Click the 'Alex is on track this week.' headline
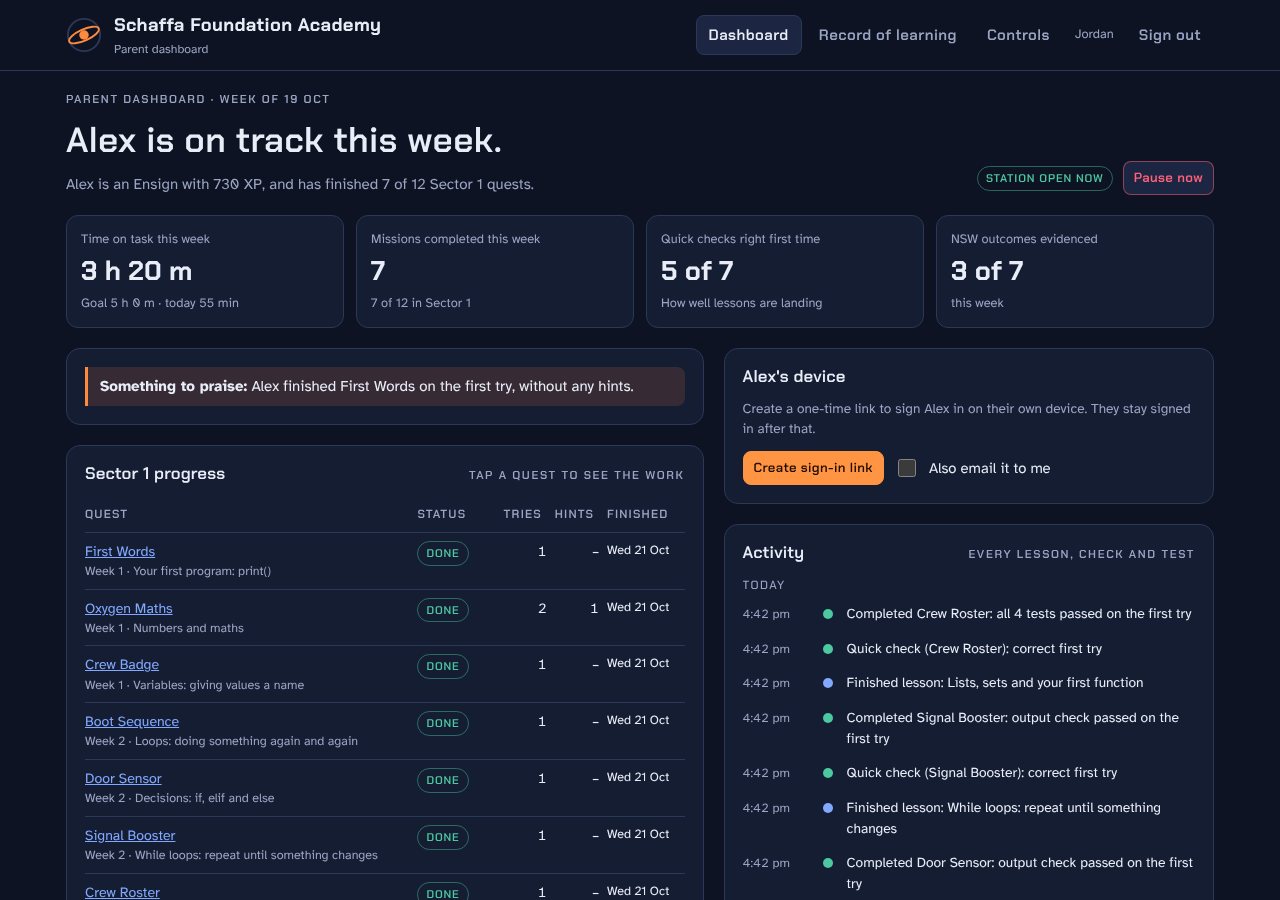1280x900 pixels. [x=284, y=140]
